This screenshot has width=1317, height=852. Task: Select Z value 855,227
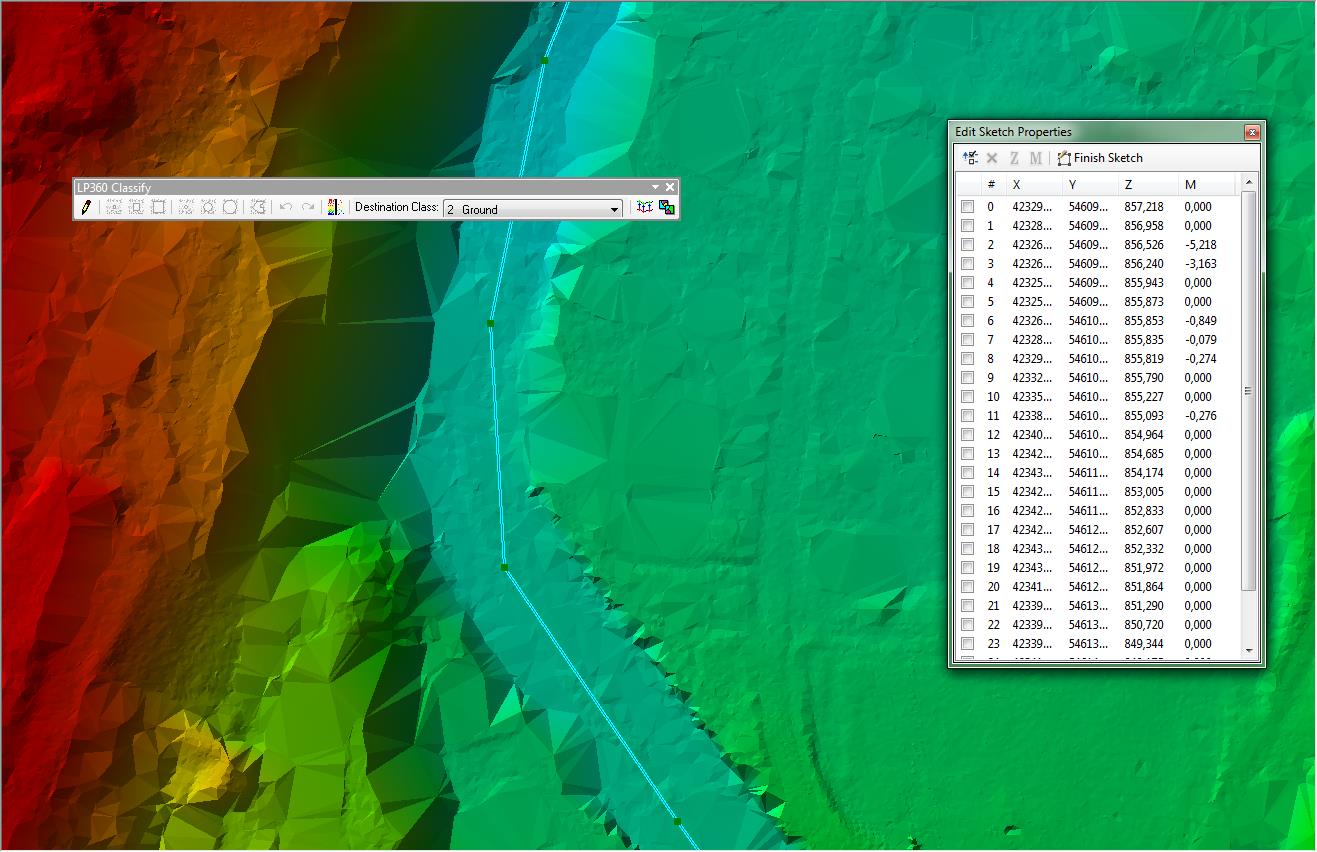pyautogui.click(x=1144, y=397)
